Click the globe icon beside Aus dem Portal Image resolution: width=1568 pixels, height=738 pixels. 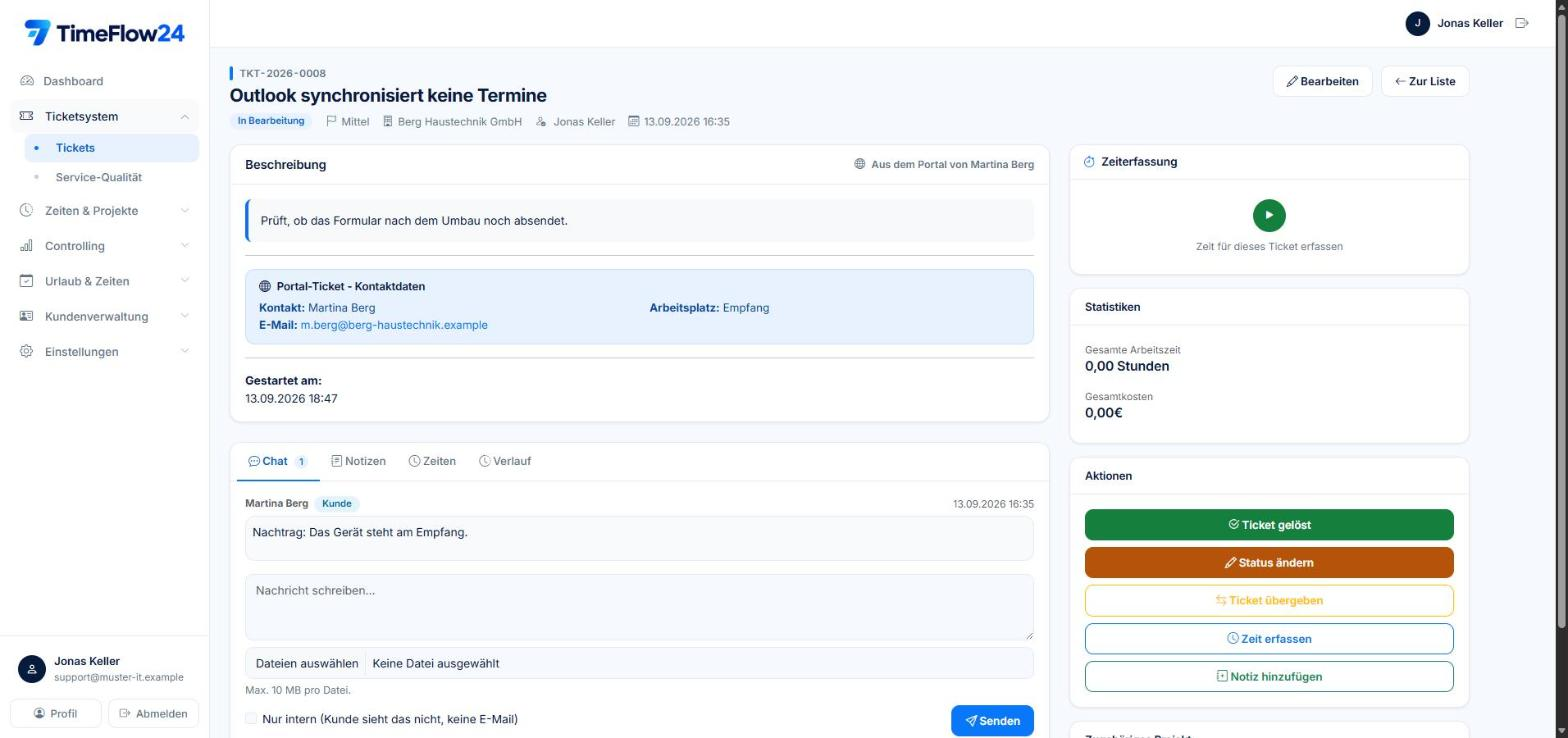click(x=860, y=164)
